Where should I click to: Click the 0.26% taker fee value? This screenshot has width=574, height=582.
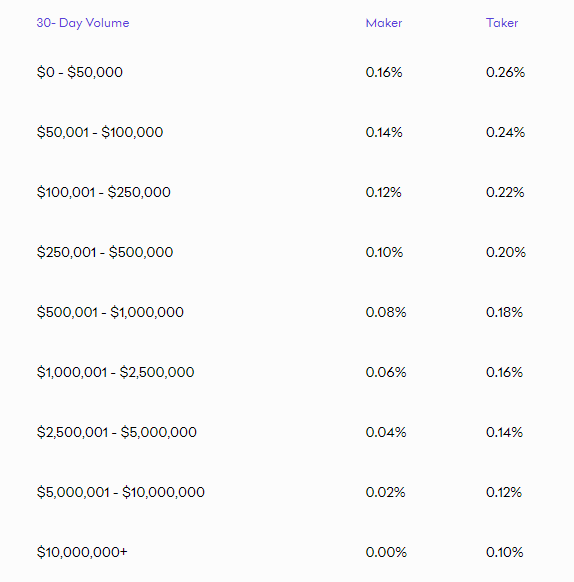(x=505, y=72)
